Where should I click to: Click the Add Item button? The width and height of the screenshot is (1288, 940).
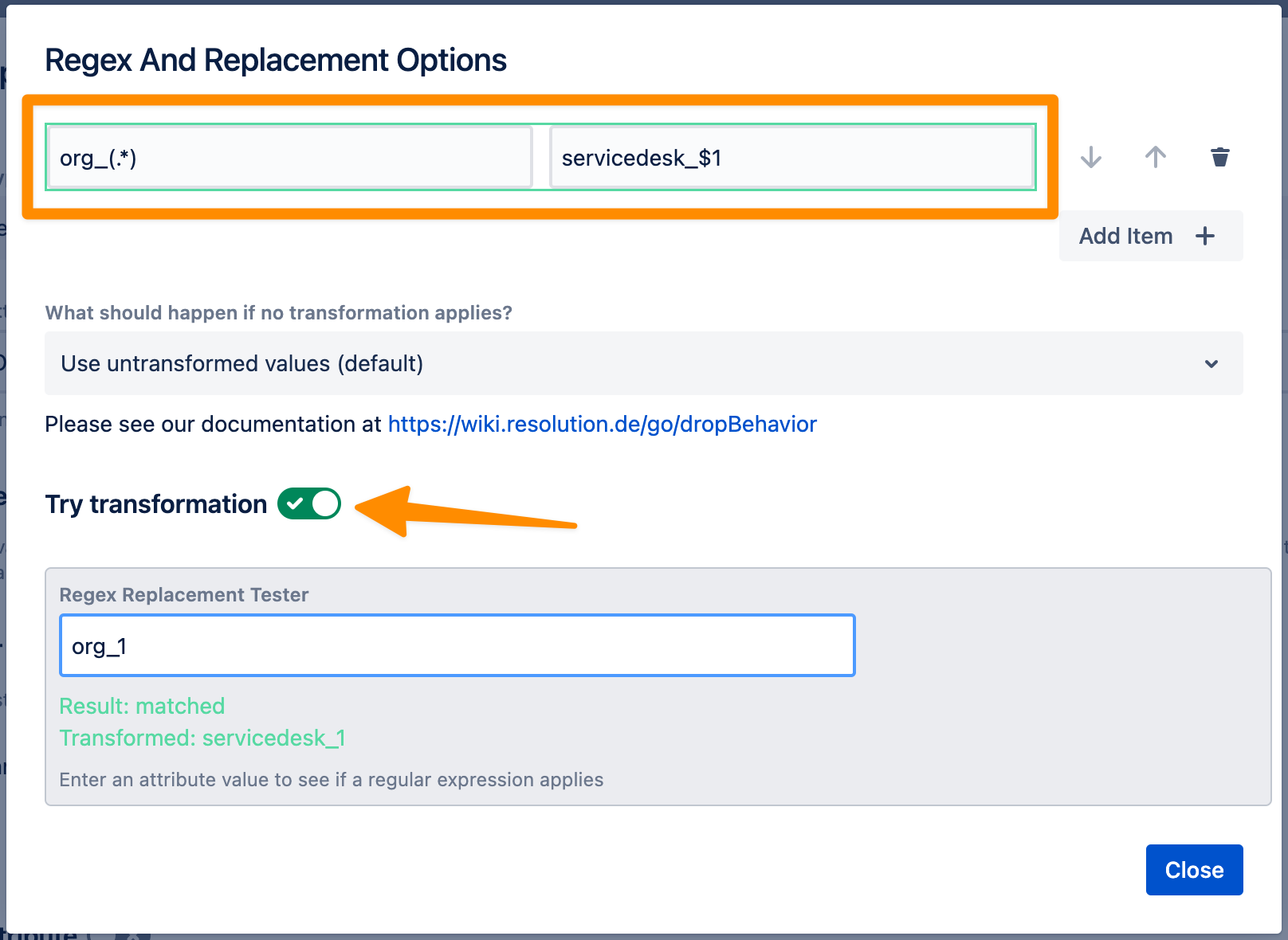coord(1151,236)
